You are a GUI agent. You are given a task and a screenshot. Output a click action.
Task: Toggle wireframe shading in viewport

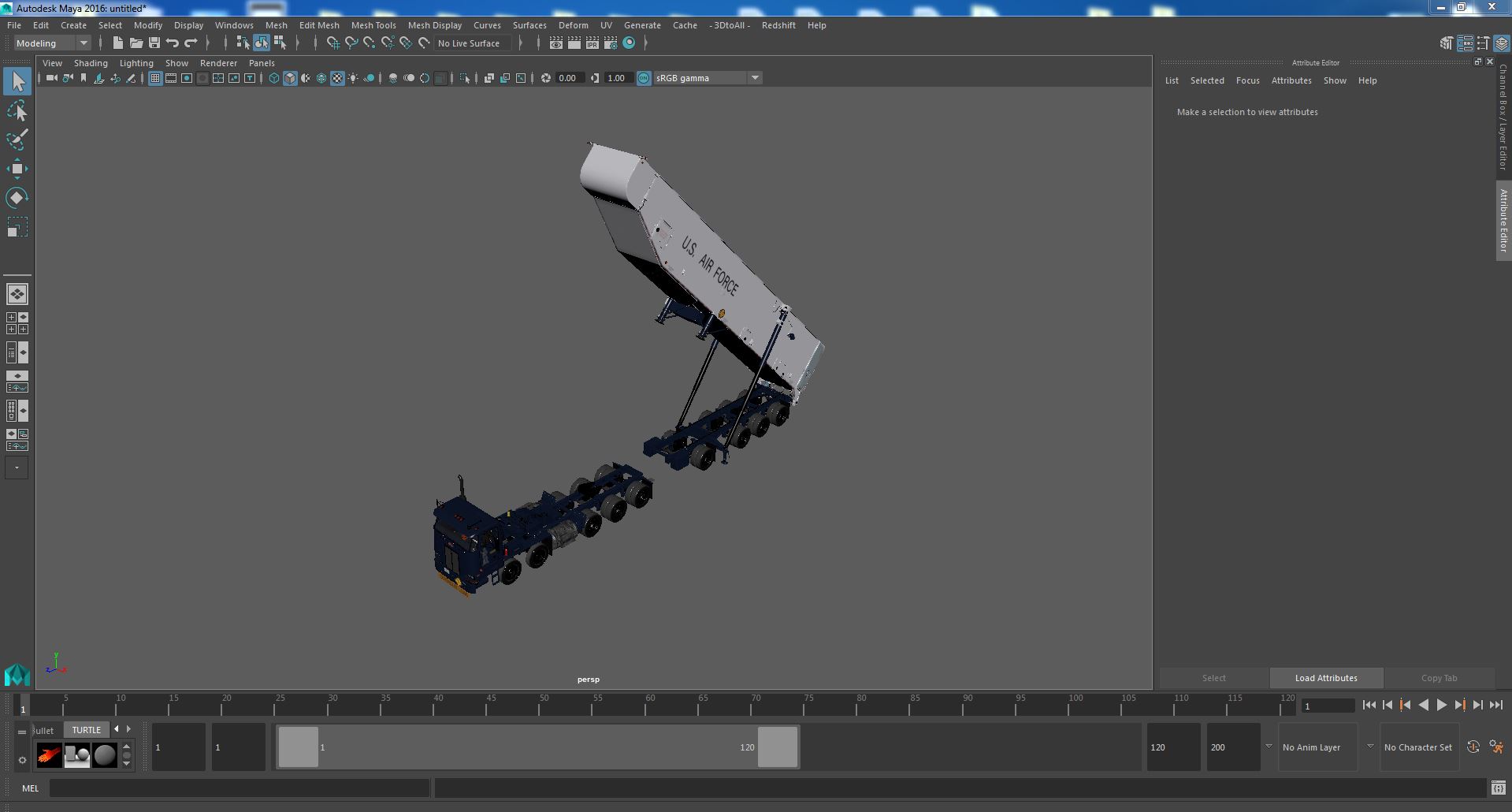coord(274,78)
